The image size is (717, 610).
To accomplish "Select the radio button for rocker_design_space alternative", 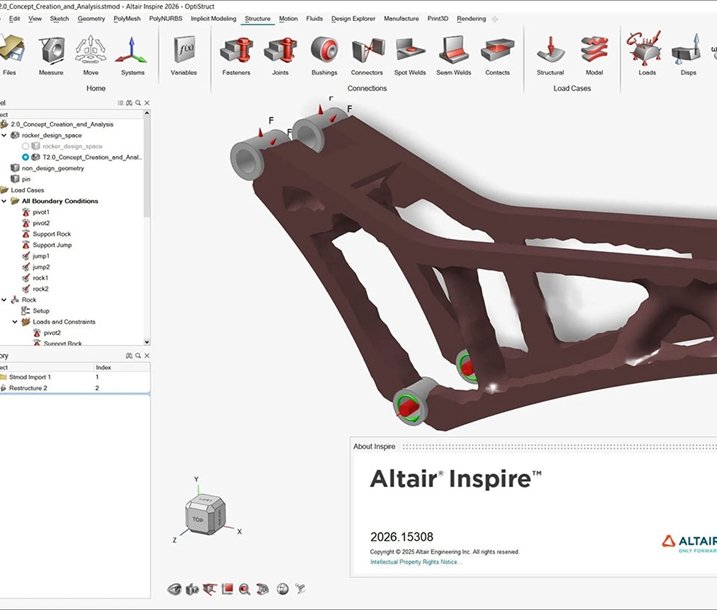I will coord(26,146).
